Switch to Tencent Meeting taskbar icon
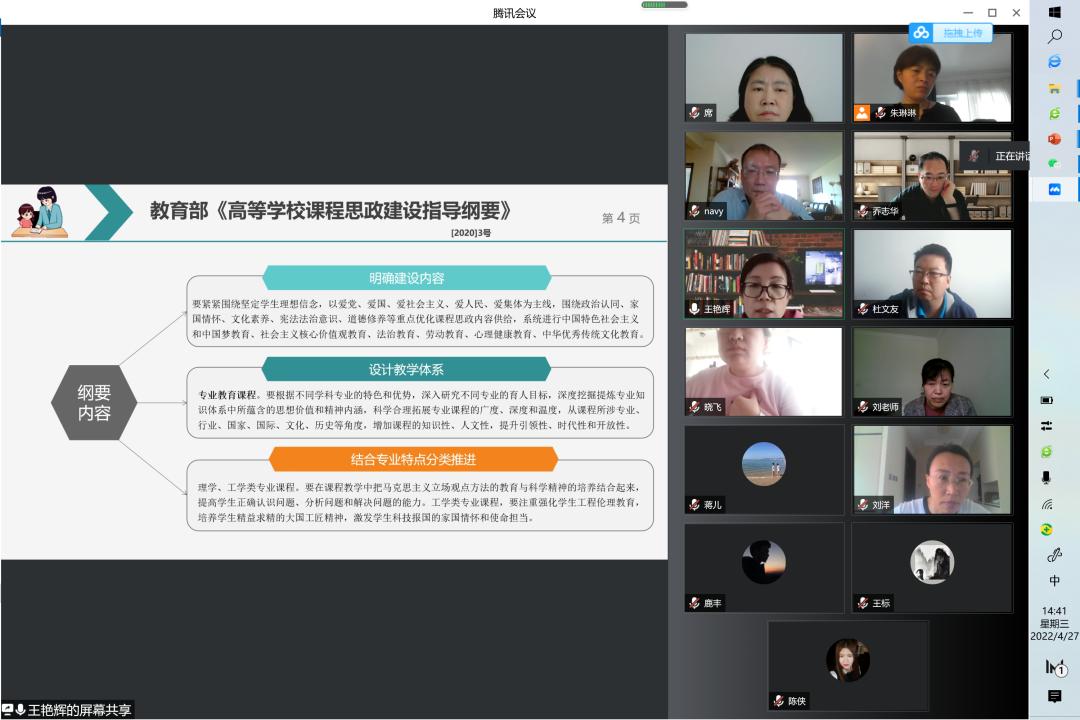The width and height of the screenshot is (1080, 720). (x=1054, y=189)
